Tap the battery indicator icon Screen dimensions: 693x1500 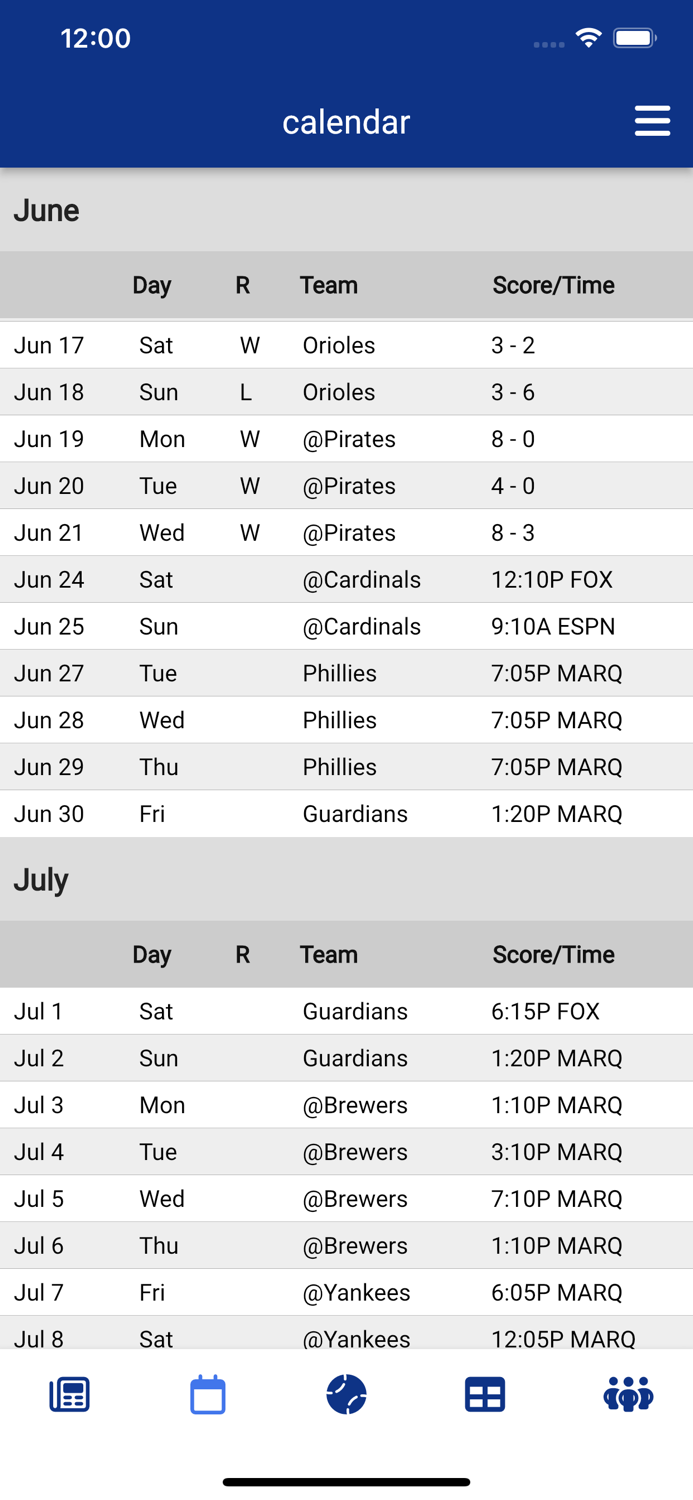point(634,36)
